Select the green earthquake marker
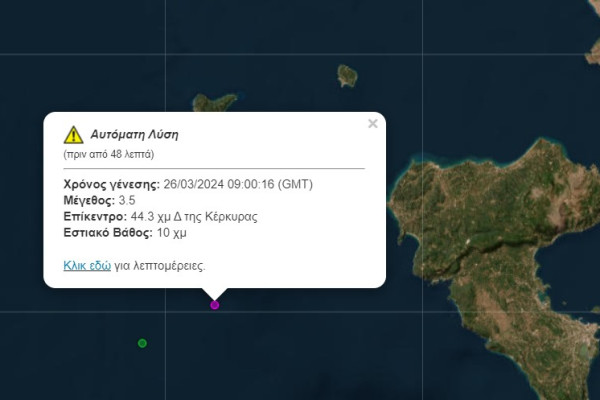This screenshot has height=400, width=600. tap(142, 343)
